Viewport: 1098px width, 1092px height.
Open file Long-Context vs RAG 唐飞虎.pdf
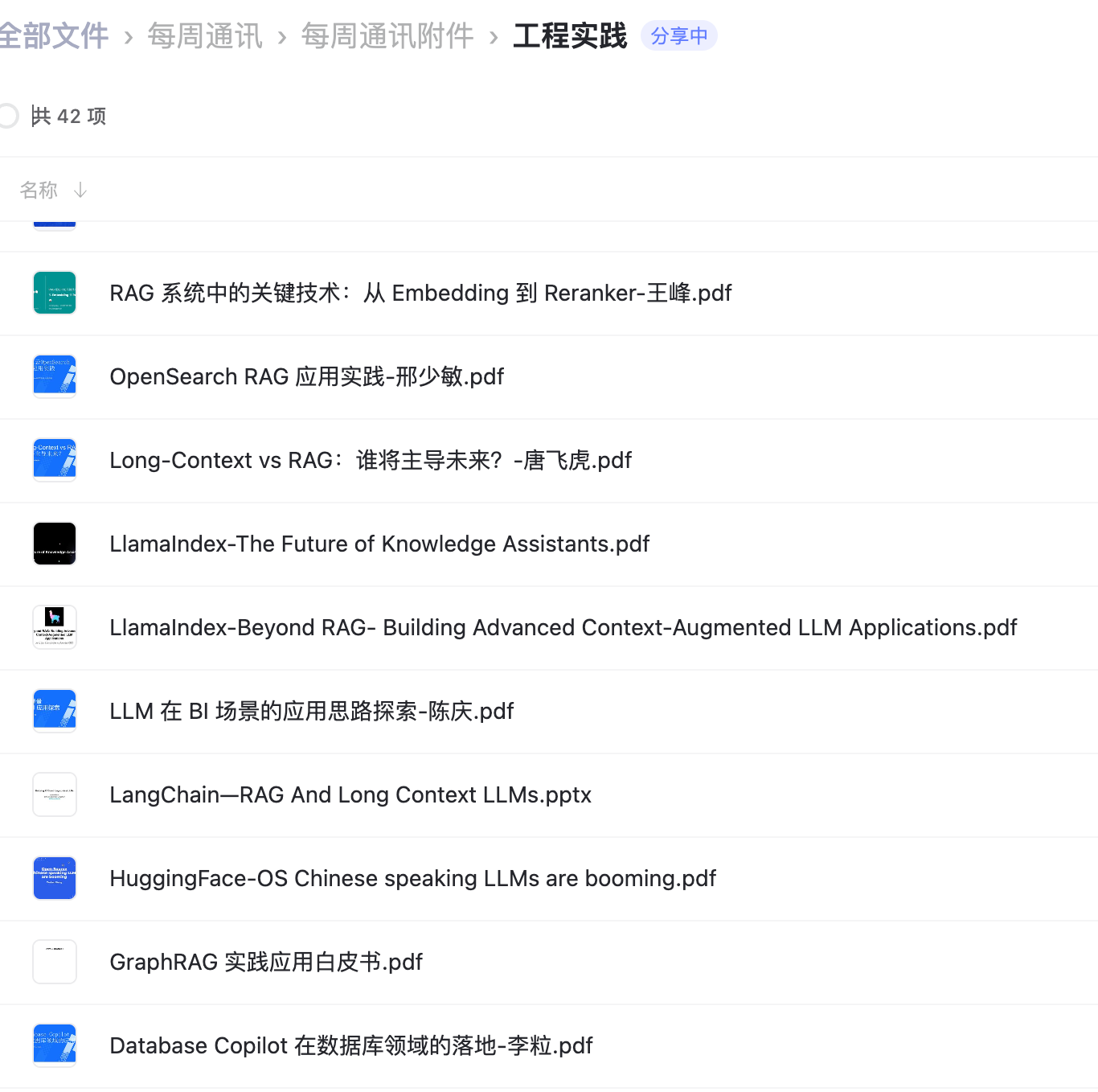pos(371,460)
